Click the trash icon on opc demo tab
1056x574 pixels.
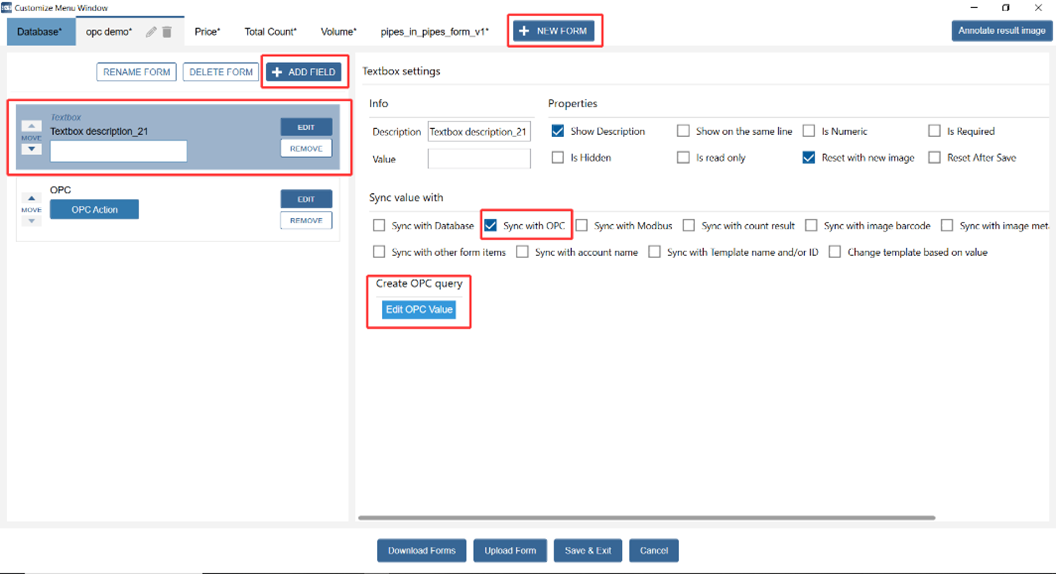pyautogui.click(x=167, y=32)
